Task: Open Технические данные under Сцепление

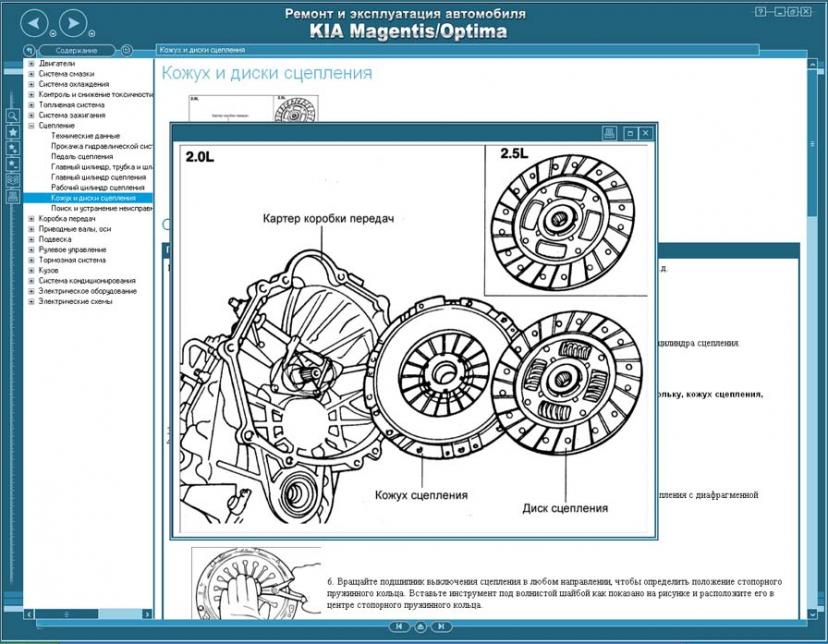Action: point(86,136)
